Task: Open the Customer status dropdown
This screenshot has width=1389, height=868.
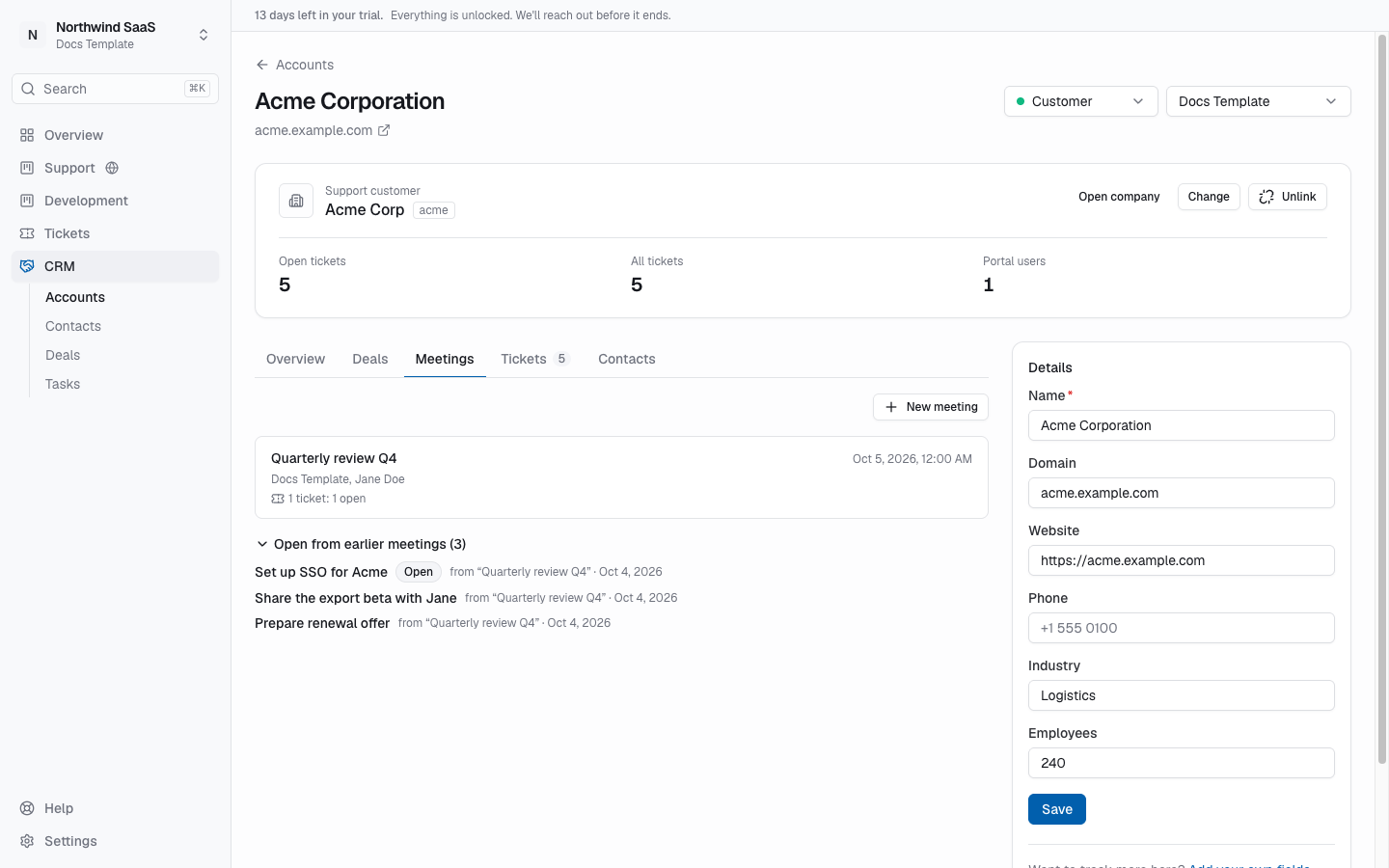Action: [1081, 101]
